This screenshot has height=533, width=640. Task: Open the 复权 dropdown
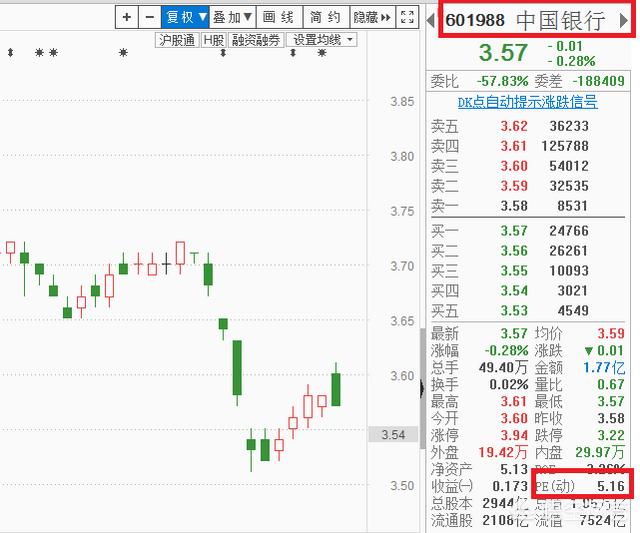point(185,17)
